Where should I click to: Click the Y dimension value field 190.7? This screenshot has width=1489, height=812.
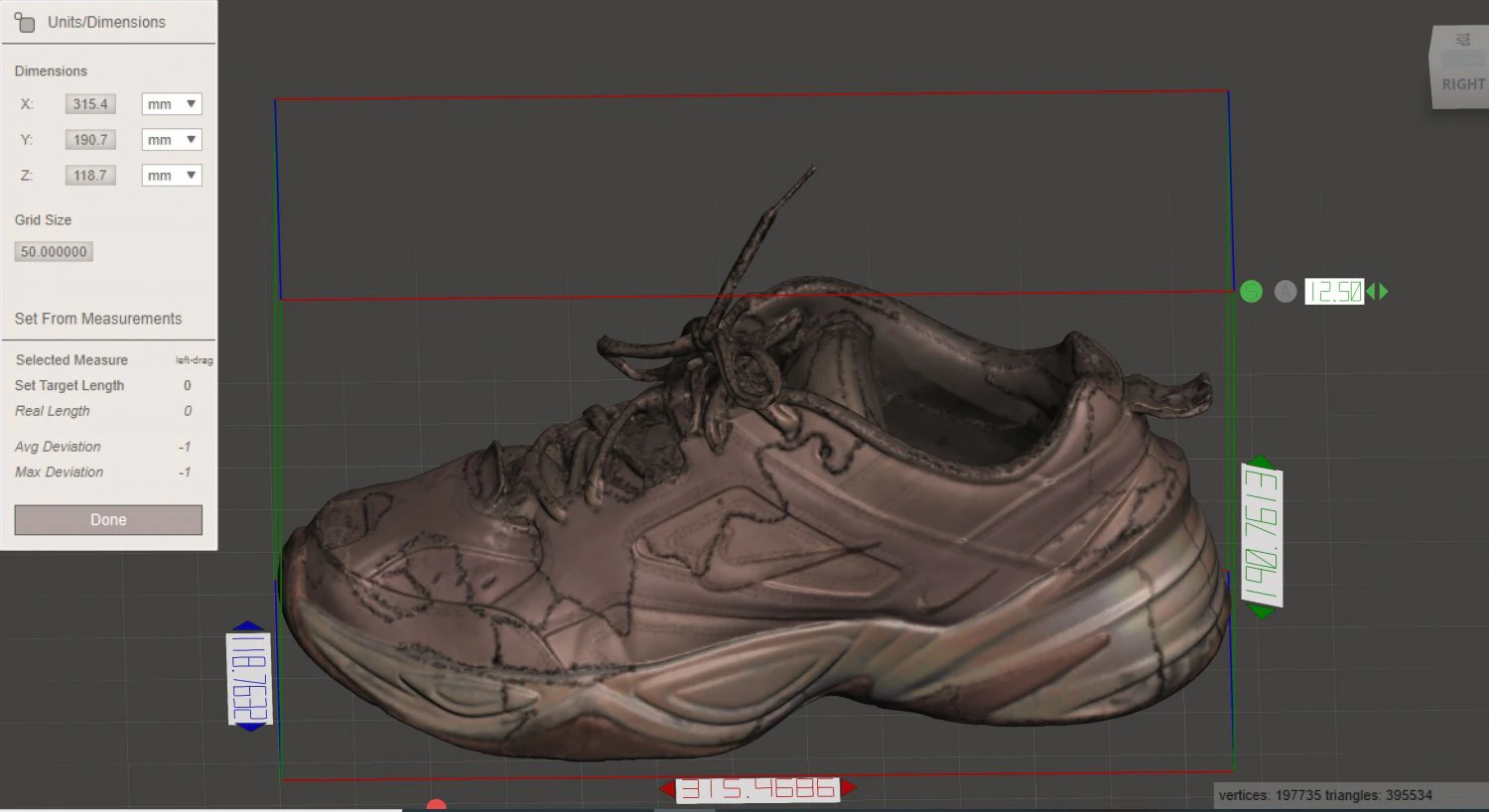pyautogui.click(x=90, y=140)
